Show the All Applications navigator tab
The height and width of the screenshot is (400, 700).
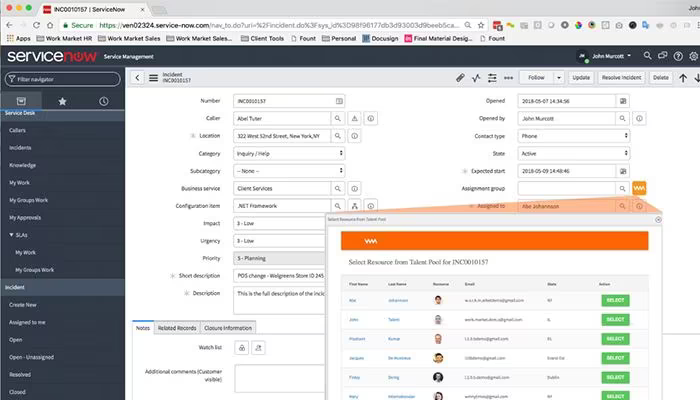coord(21,101)
